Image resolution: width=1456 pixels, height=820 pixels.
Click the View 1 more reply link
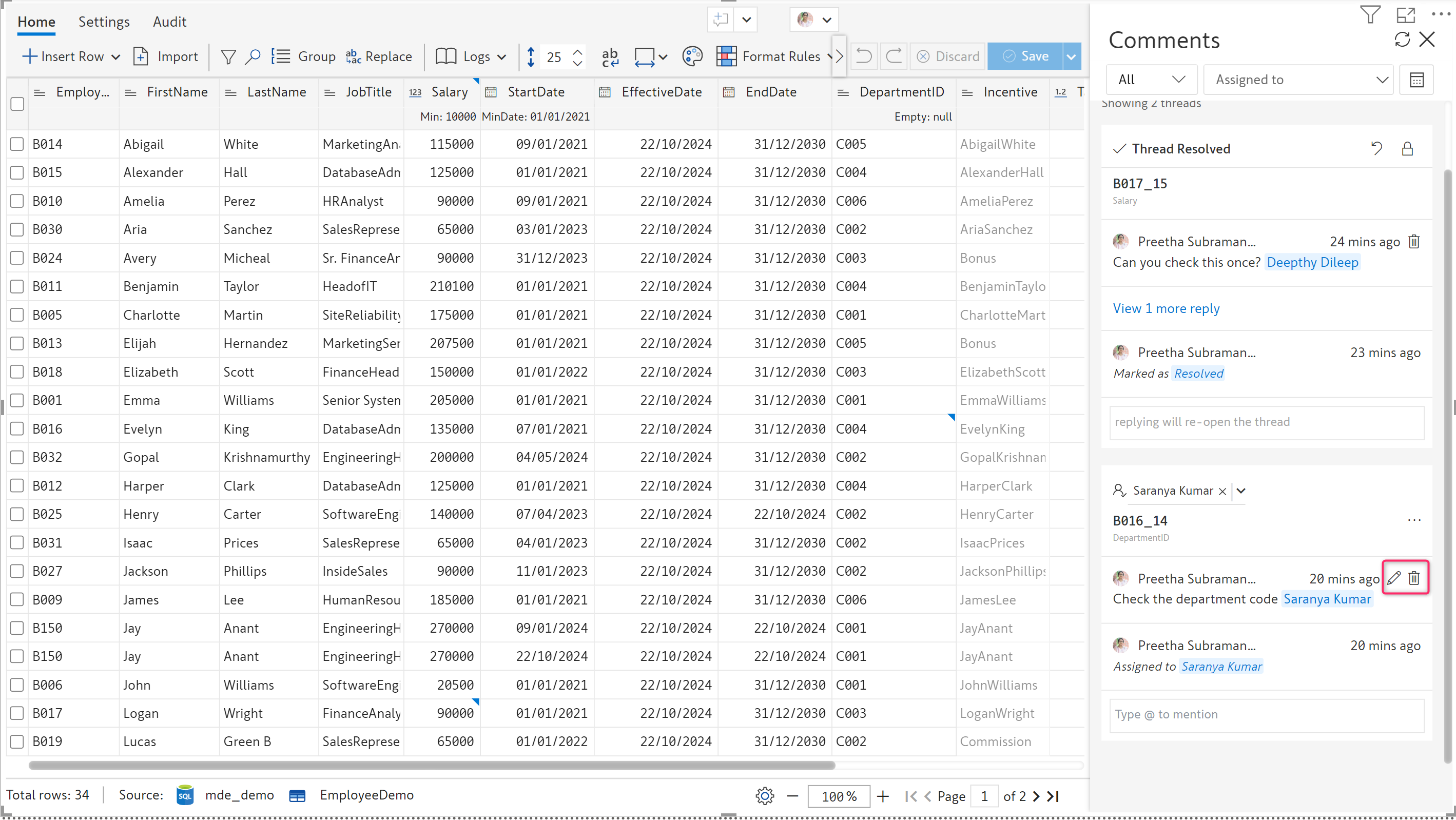tap(1166, 308)
